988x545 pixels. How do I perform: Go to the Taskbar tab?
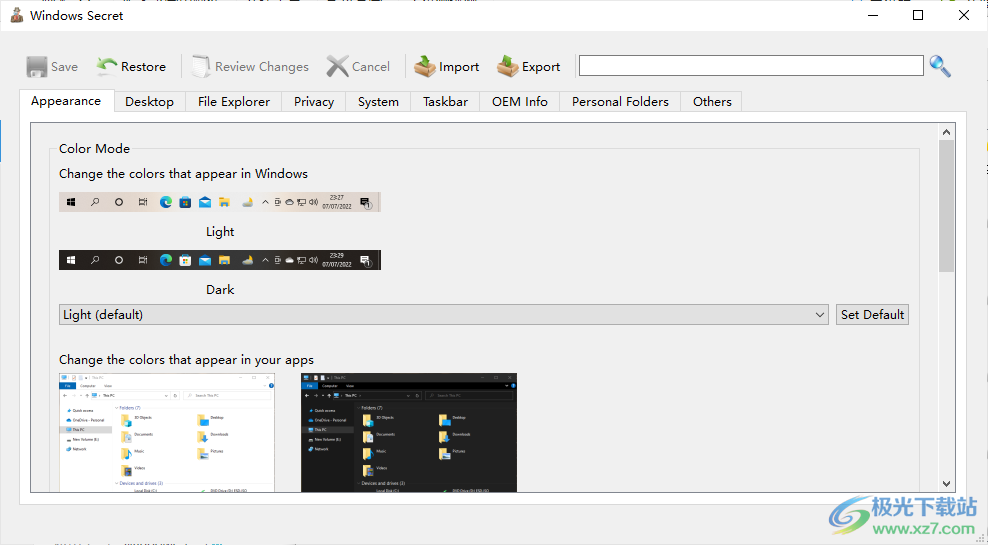click(445, 102)
